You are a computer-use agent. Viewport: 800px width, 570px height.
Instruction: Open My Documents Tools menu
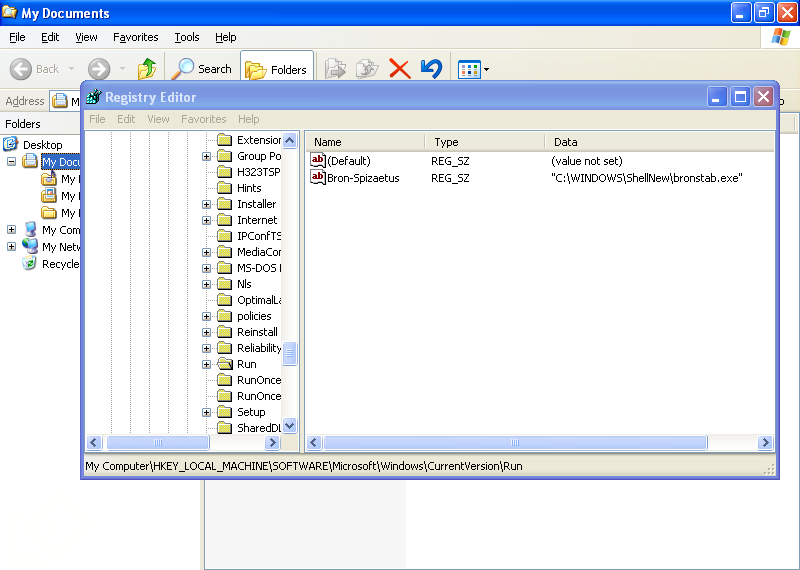click(x=187, y=37)
